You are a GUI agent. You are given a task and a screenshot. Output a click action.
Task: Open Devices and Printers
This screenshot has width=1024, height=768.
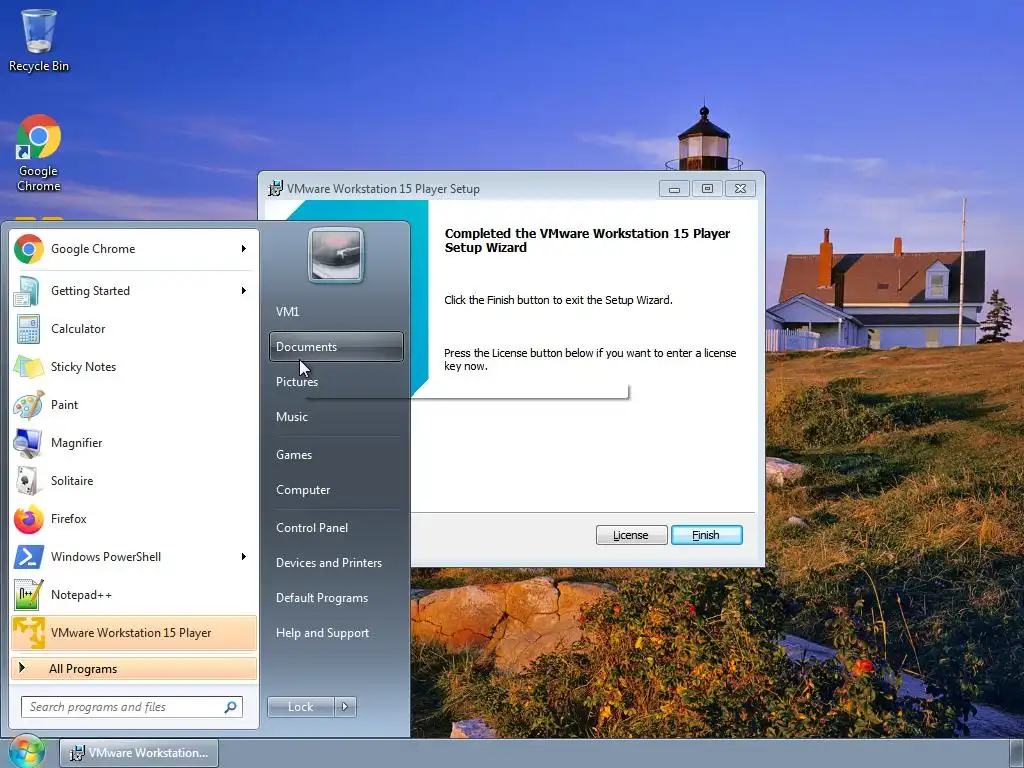pos(336,563)
